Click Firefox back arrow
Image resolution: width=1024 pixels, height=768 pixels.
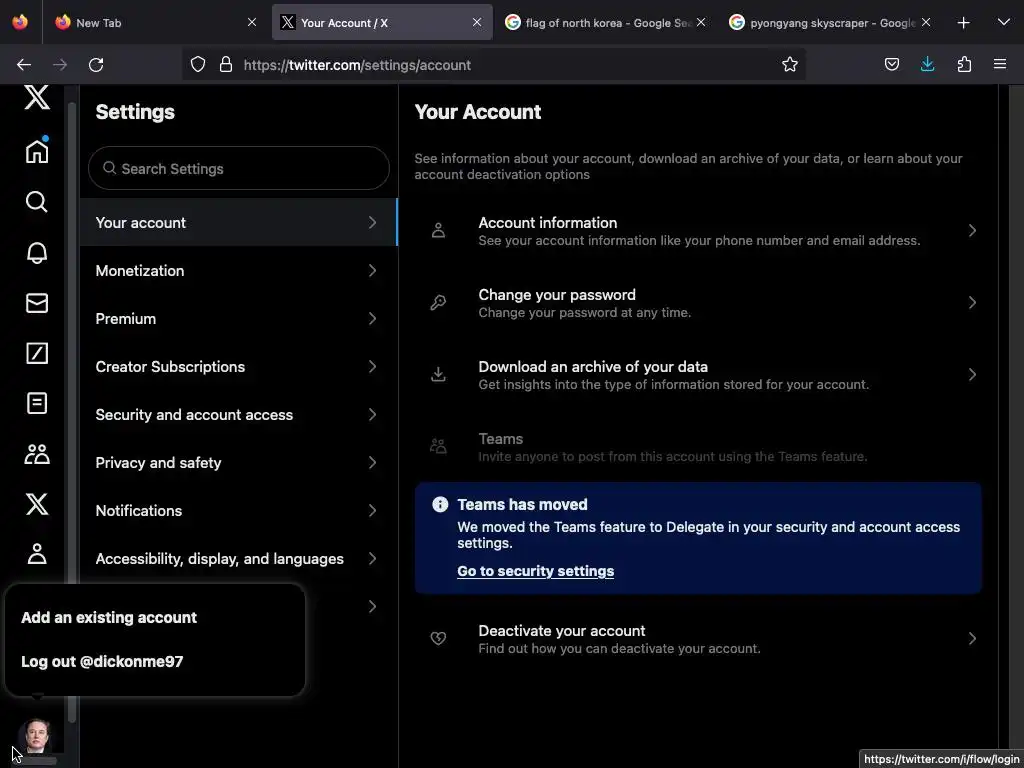pos(24,65)
